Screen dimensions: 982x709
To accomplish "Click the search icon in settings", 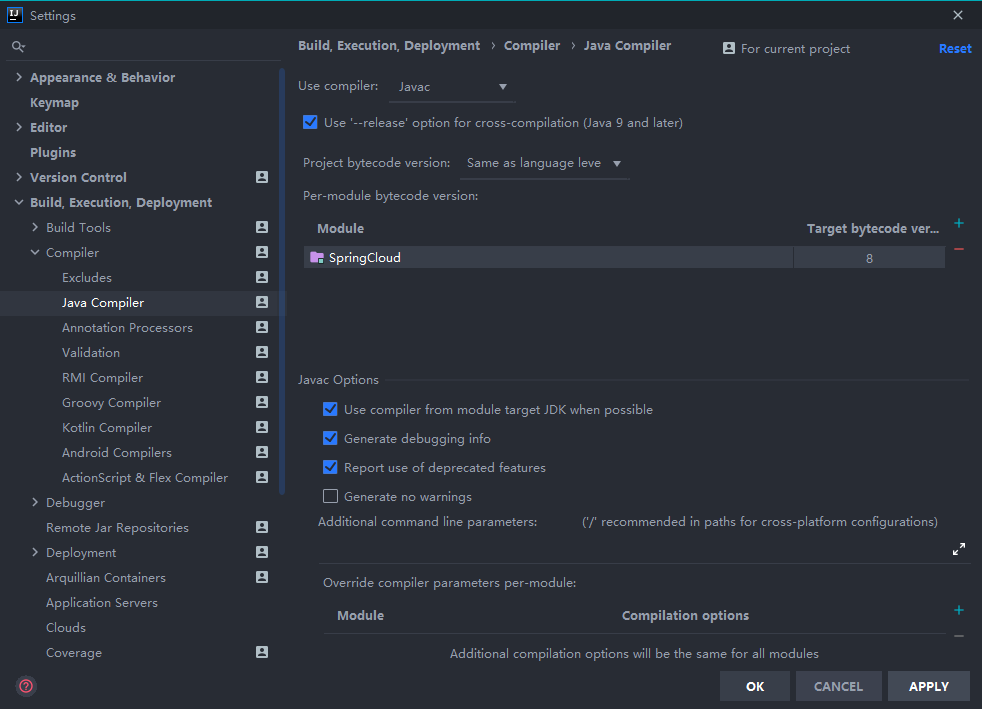I will click(17, 47).
